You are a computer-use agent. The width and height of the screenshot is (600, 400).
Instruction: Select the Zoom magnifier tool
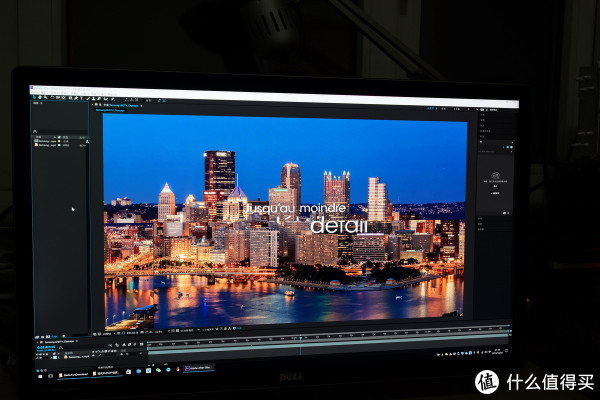coord(42,97)
